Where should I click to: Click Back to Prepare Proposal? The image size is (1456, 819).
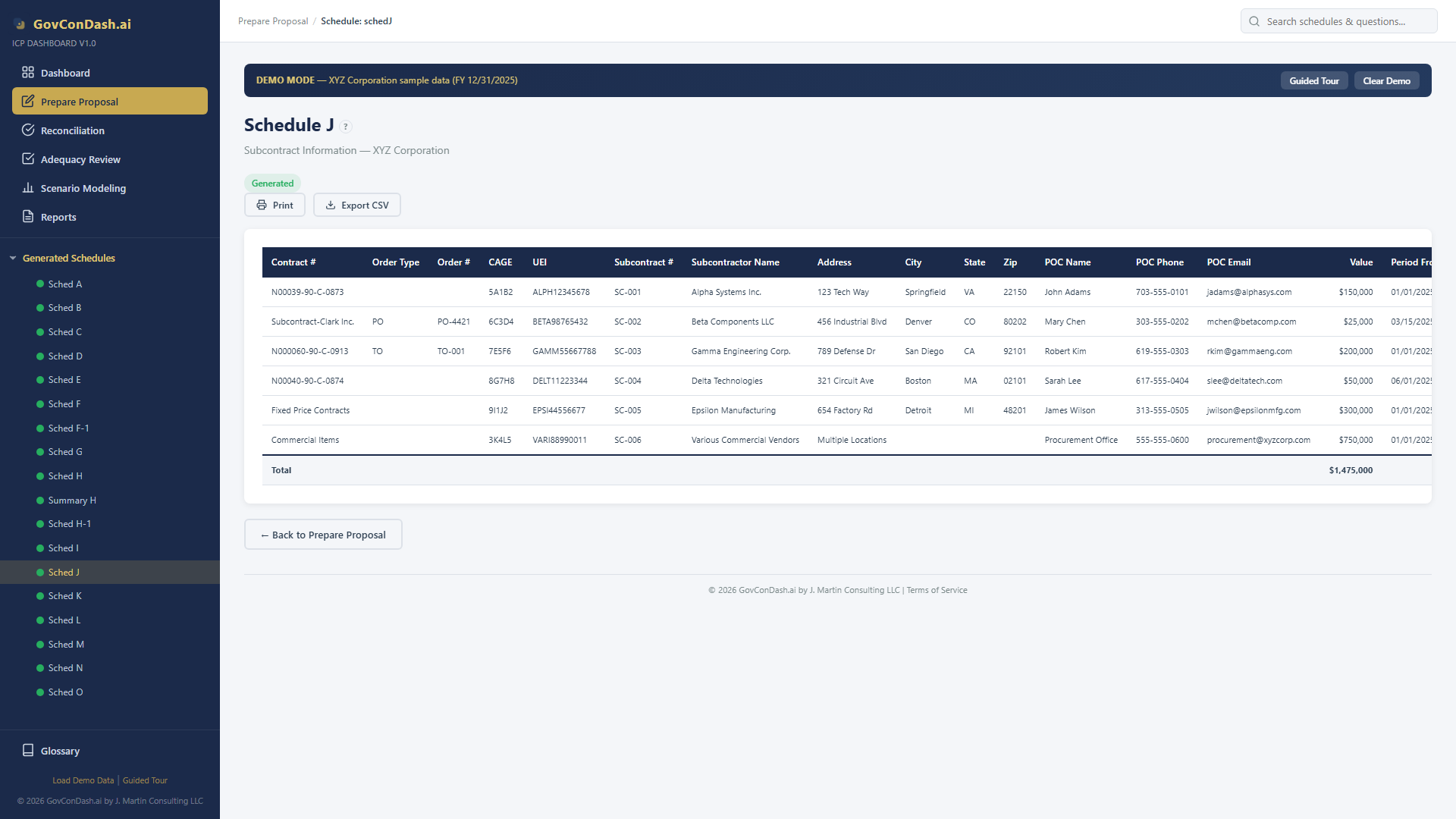pyautogui.click(x=322, y=535)
